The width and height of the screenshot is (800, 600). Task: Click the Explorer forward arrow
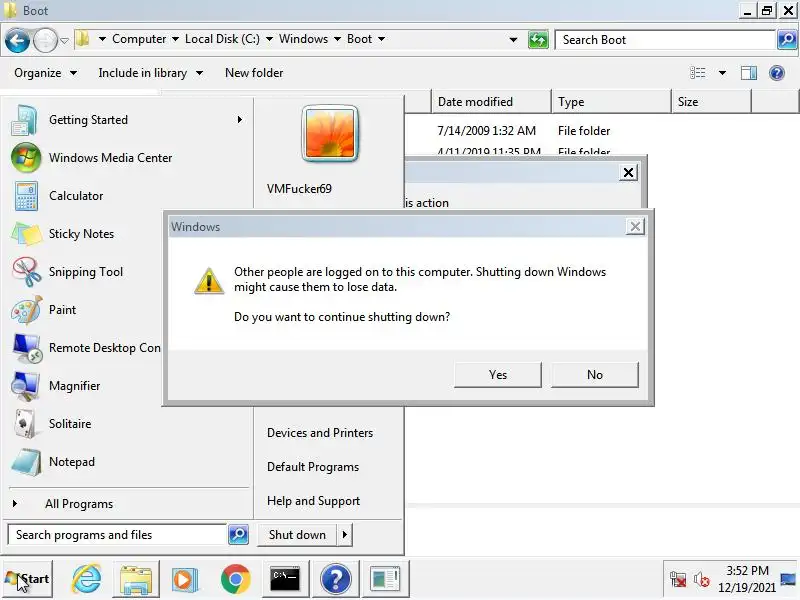click(45, 40)
